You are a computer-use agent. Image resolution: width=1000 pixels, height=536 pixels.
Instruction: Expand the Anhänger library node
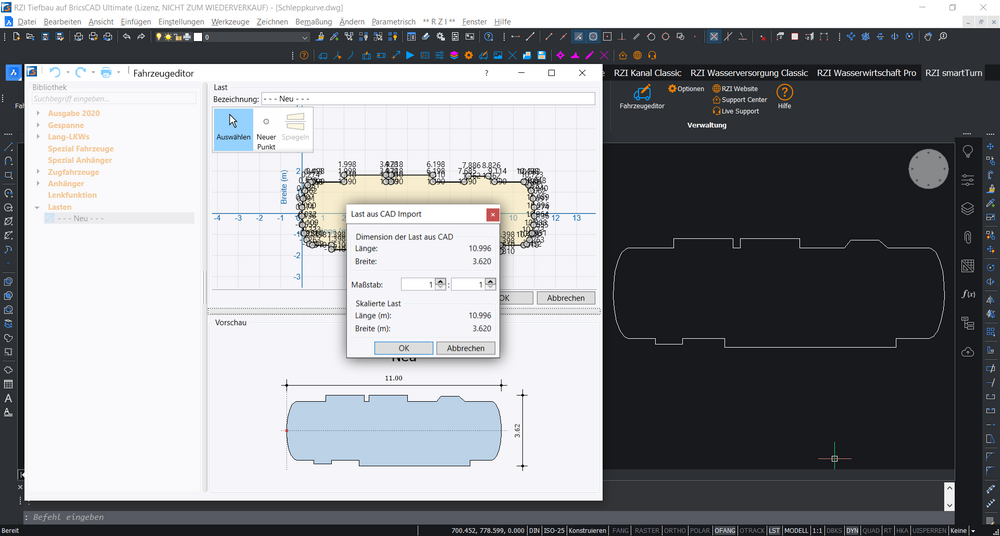(38, 183)
